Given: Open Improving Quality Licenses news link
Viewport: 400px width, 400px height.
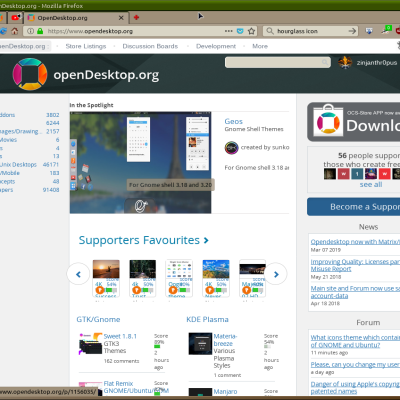Looking at the screenshot, I should point(355,265).
